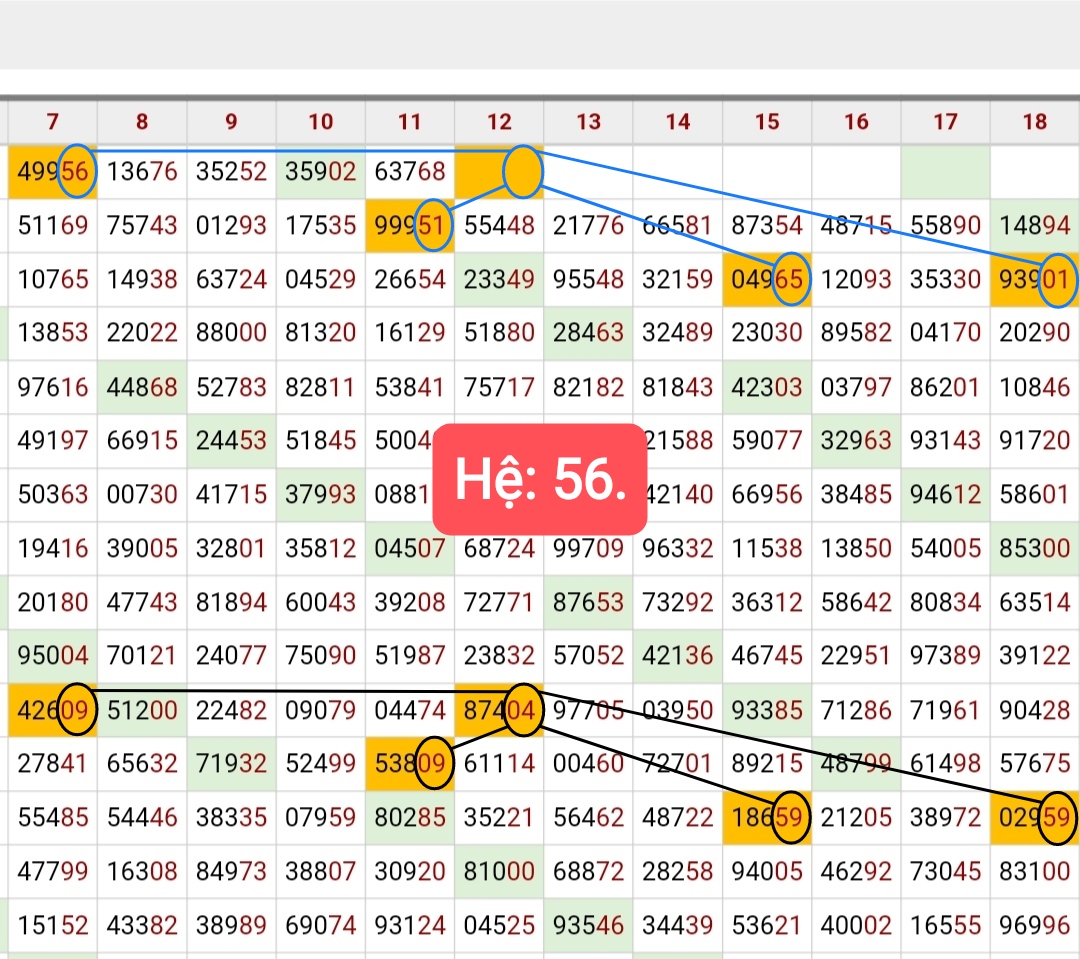
Task: Click cell 20180
Action: click(x=52, y=602)
